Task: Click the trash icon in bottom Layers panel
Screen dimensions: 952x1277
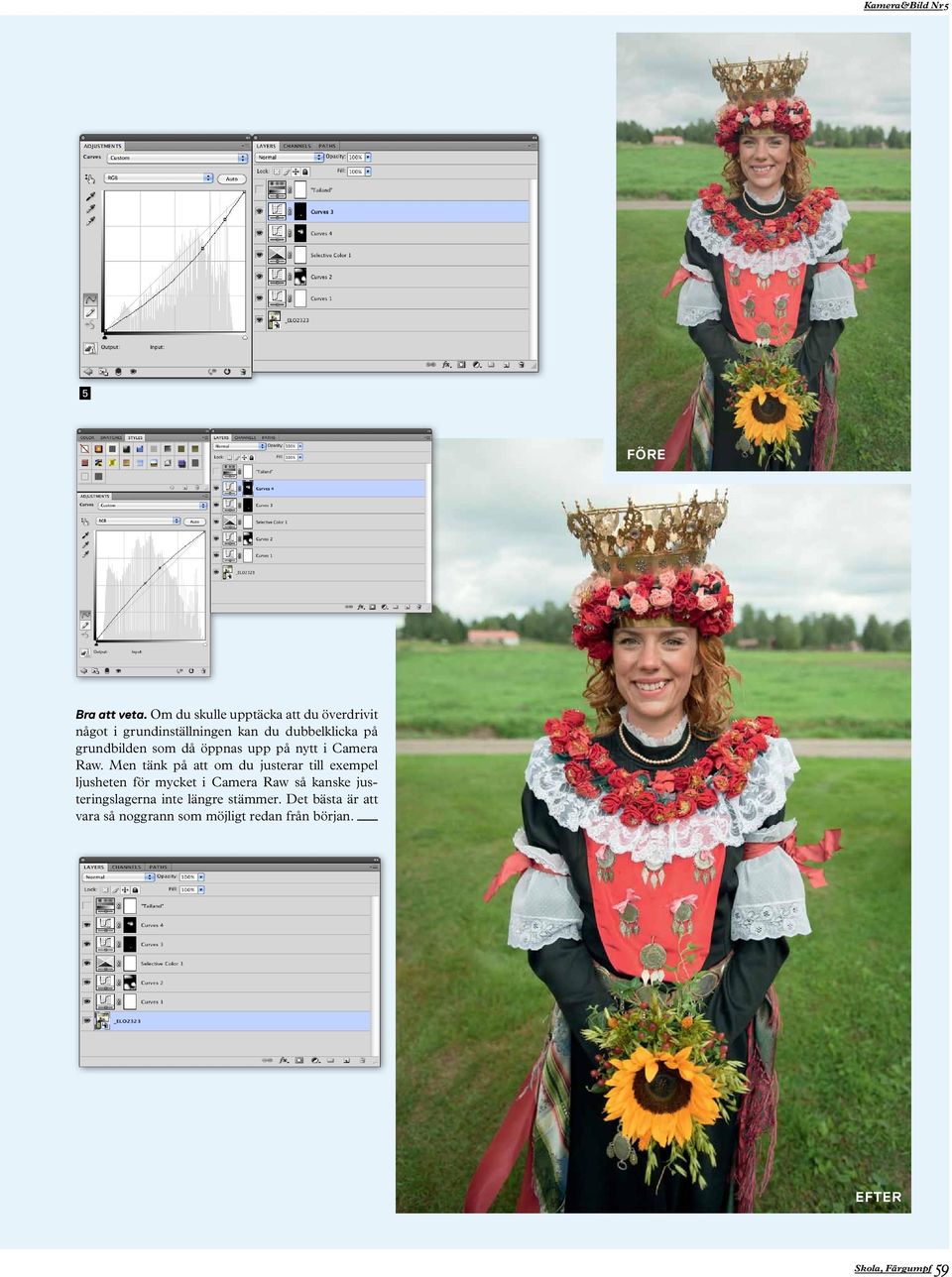Action: point(363,1060)
